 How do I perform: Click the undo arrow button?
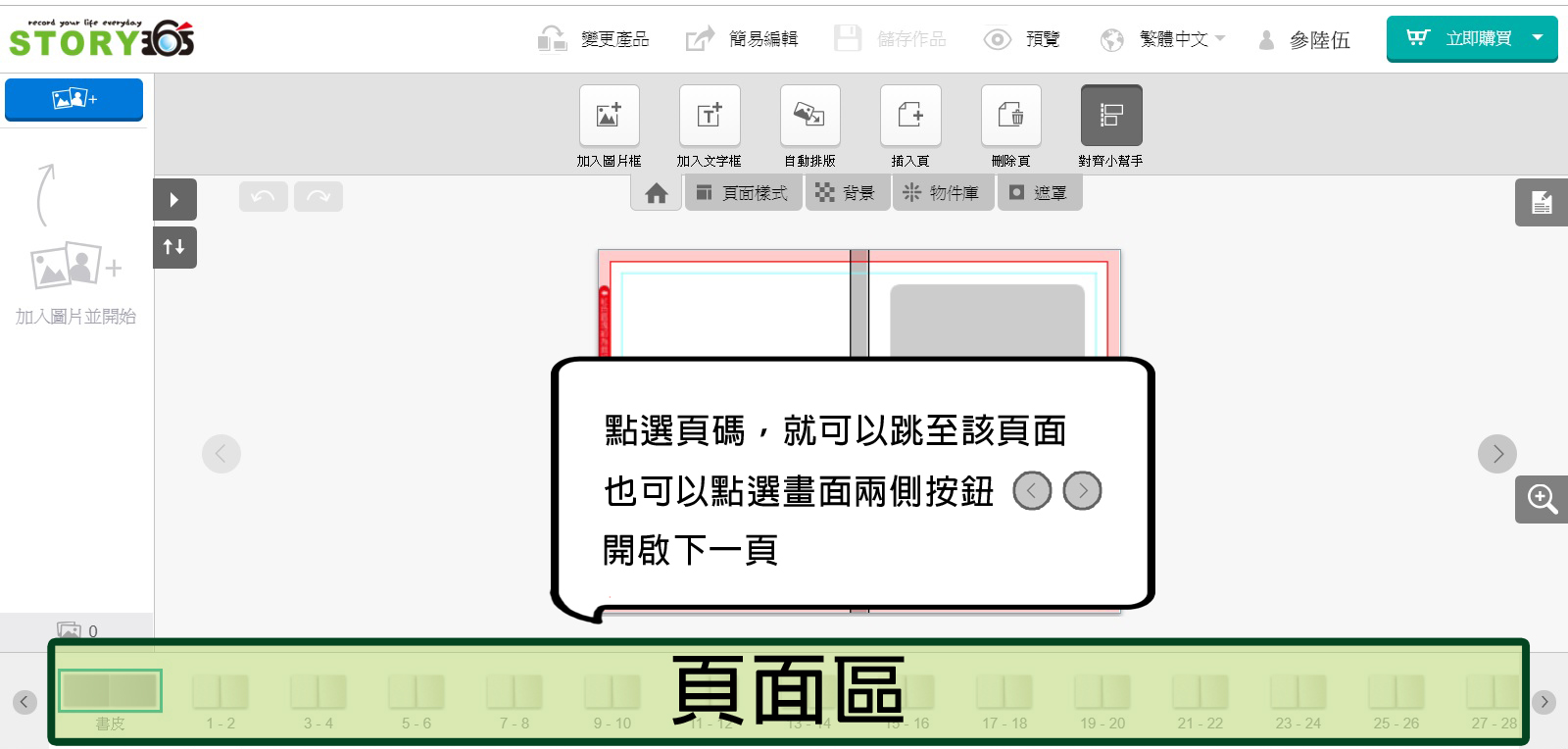(263, 197)
